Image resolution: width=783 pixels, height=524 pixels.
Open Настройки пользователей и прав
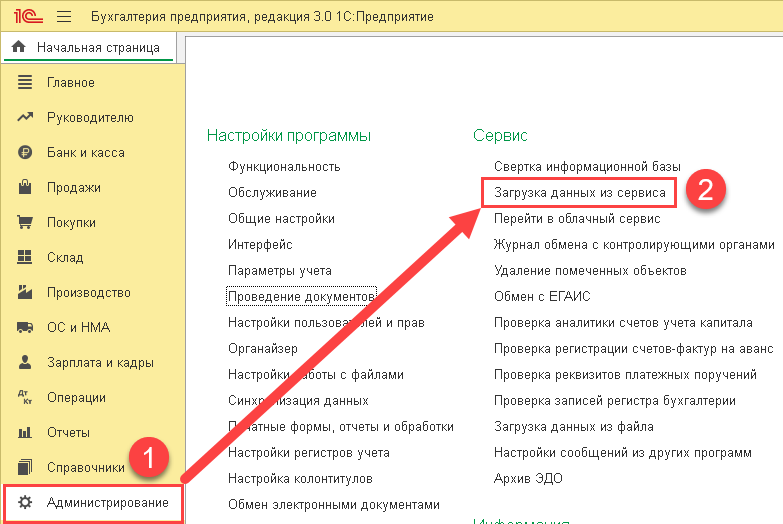(x=326, y=322)
